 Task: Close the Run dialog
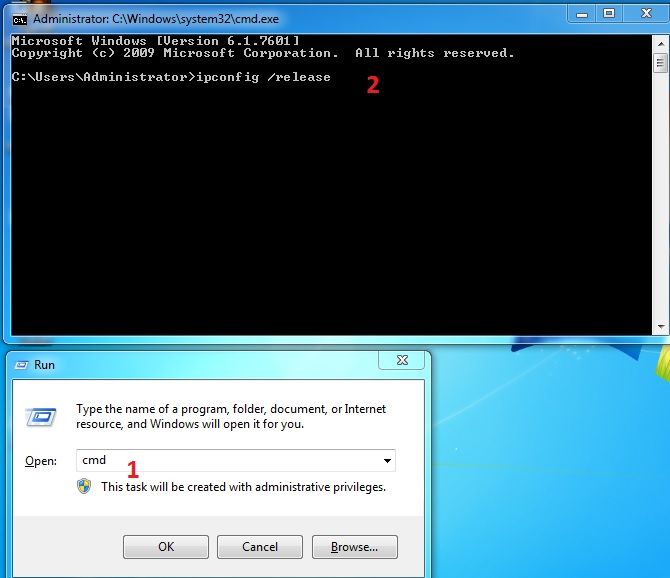(x=402, y=360)
